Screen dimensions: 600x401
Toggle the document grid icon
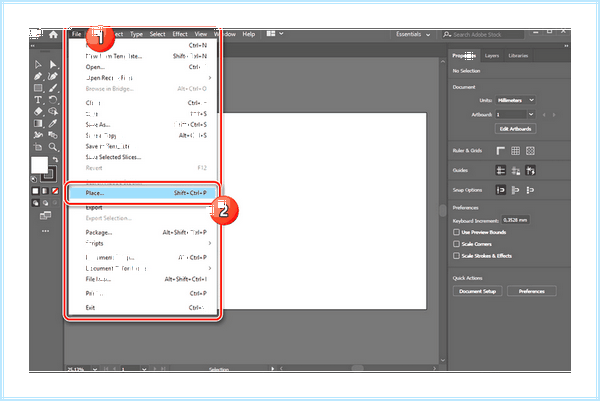tap(515, 151)
